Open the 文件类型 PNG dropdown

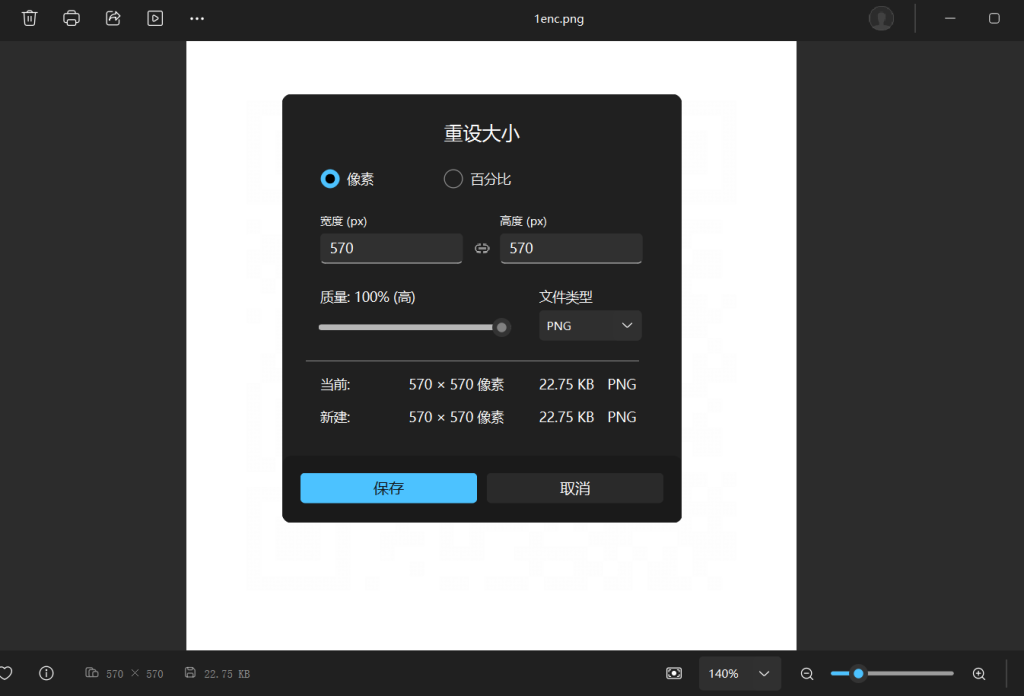590,326
